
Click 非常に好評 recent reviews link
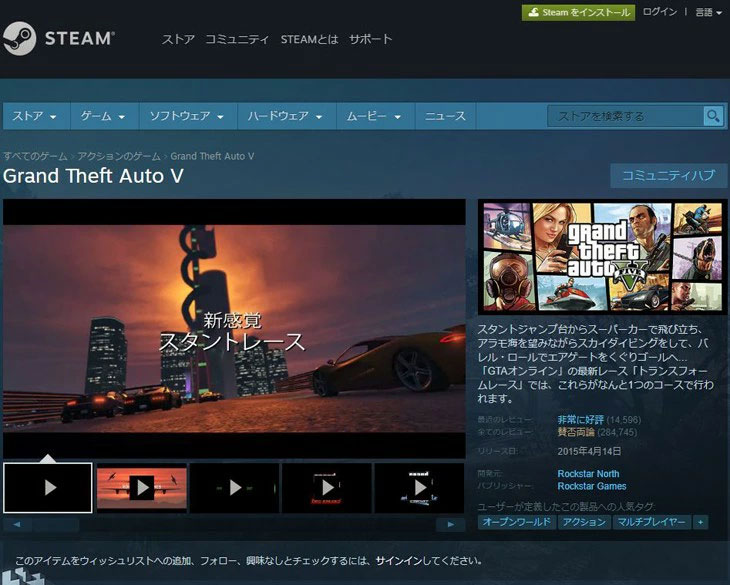(x=581, y=420)
